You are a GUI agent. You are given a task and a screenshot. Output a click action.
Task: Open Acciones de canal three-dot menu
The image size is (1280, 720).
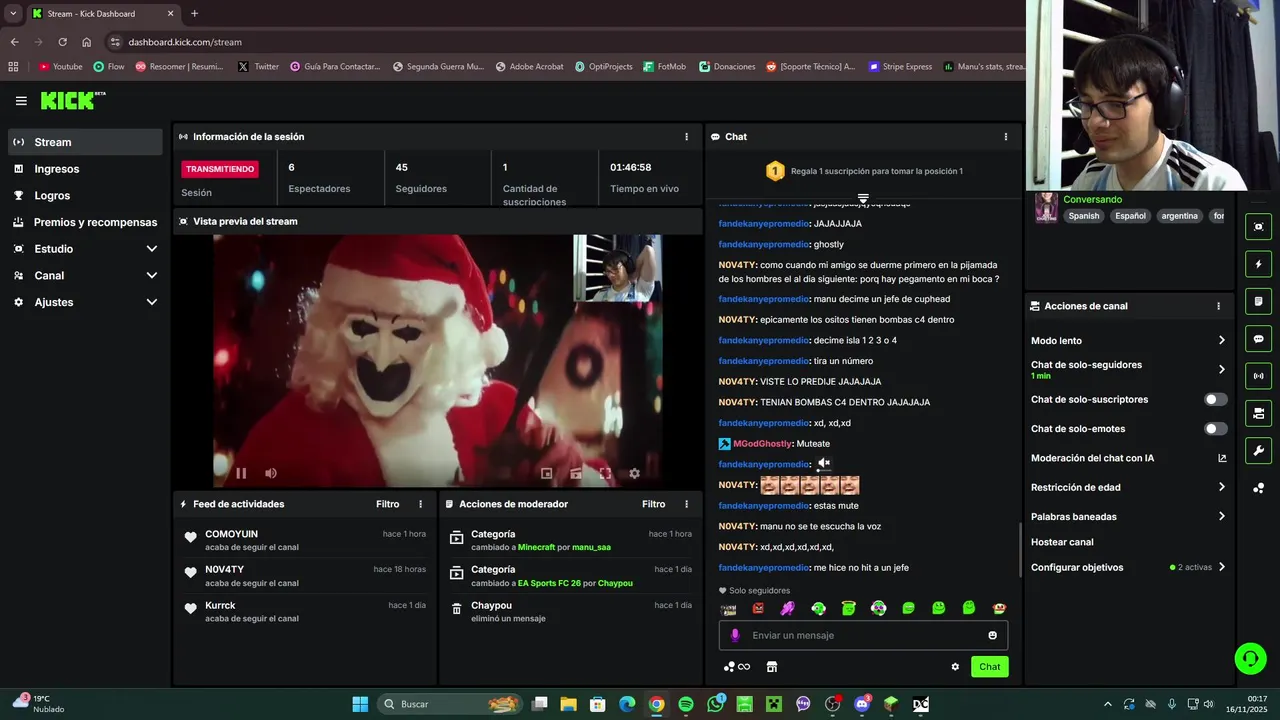point(1218,306)
